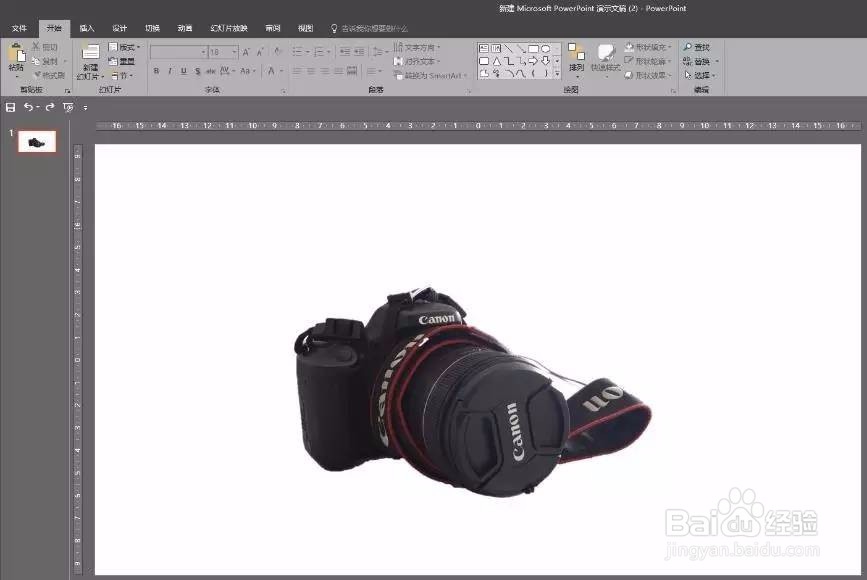The width and height of the screenshot is (867, 580).
Task: Open the font size dropdown
Action: tap(235, 52)
